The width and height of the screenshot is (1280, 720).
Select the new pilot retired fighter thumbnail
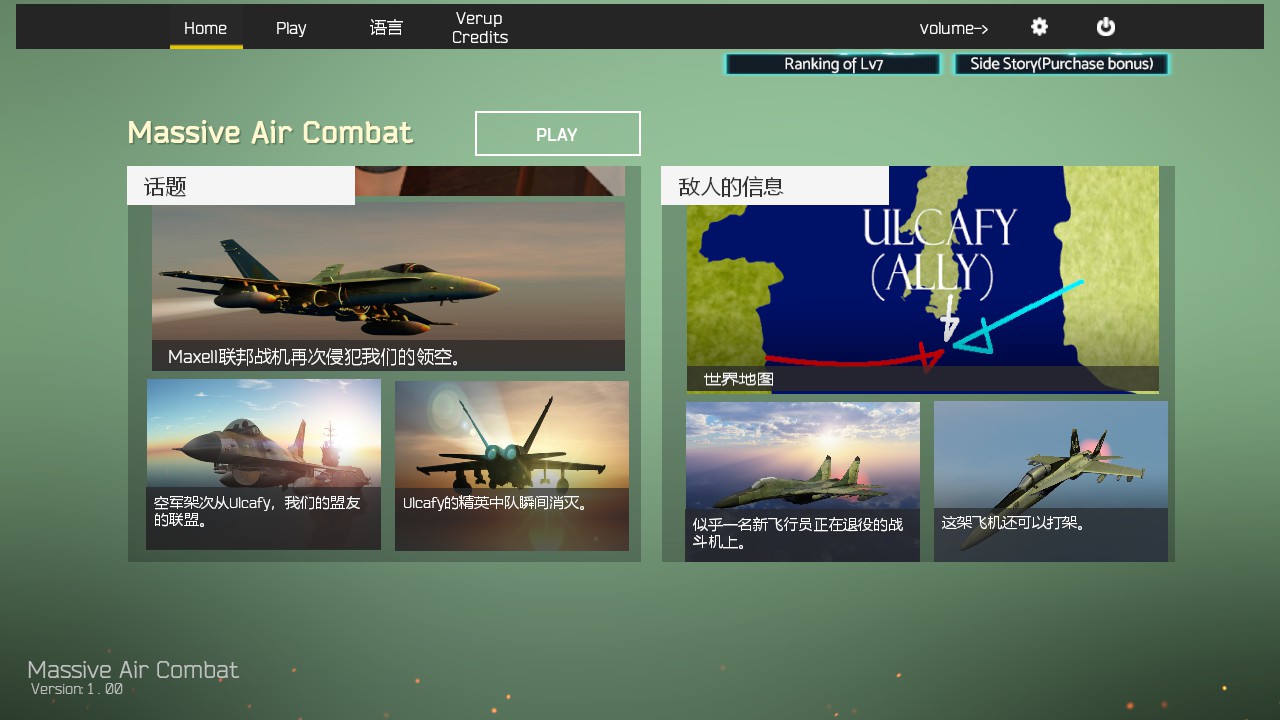click(802, 481)
